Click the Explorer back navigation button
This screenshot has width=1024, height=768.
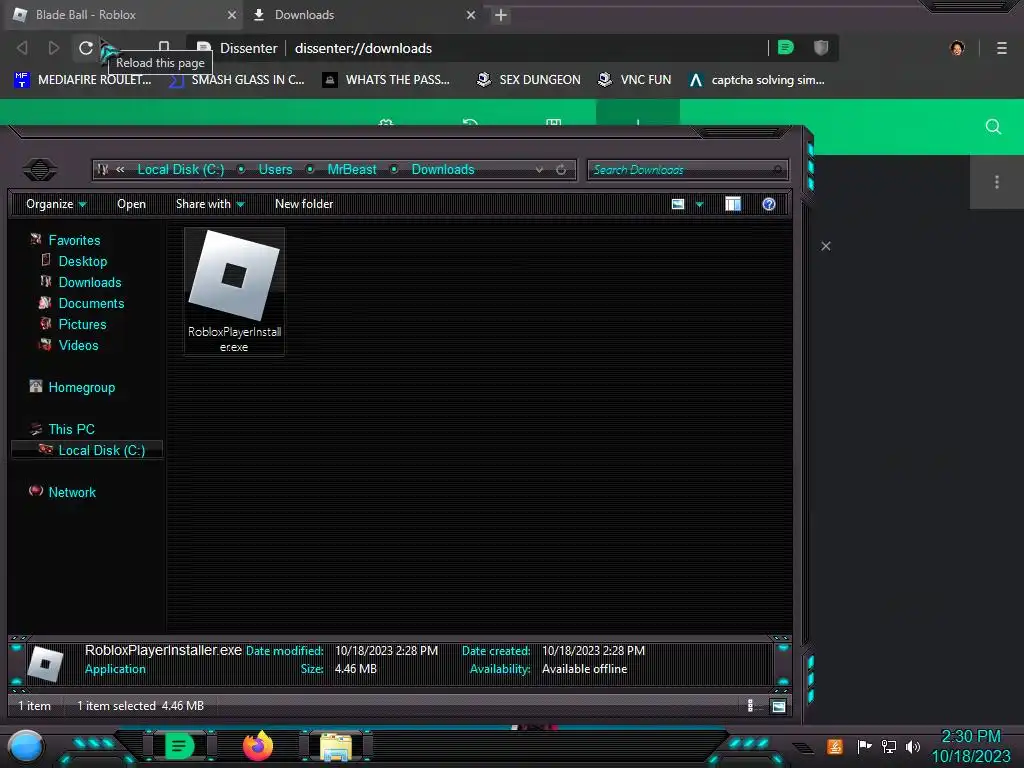(40, 170)
